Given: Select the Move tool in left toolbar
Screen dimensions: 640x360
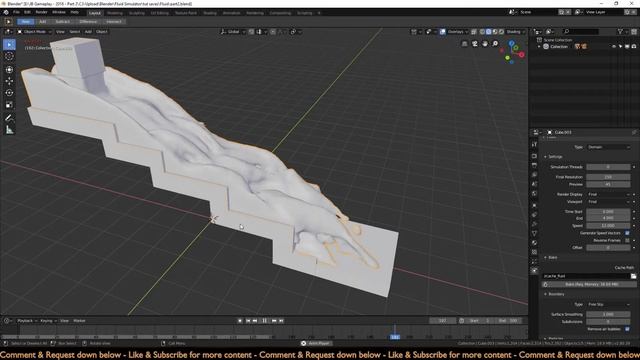Looking at the screenshot, I should (x=9, y=81).
